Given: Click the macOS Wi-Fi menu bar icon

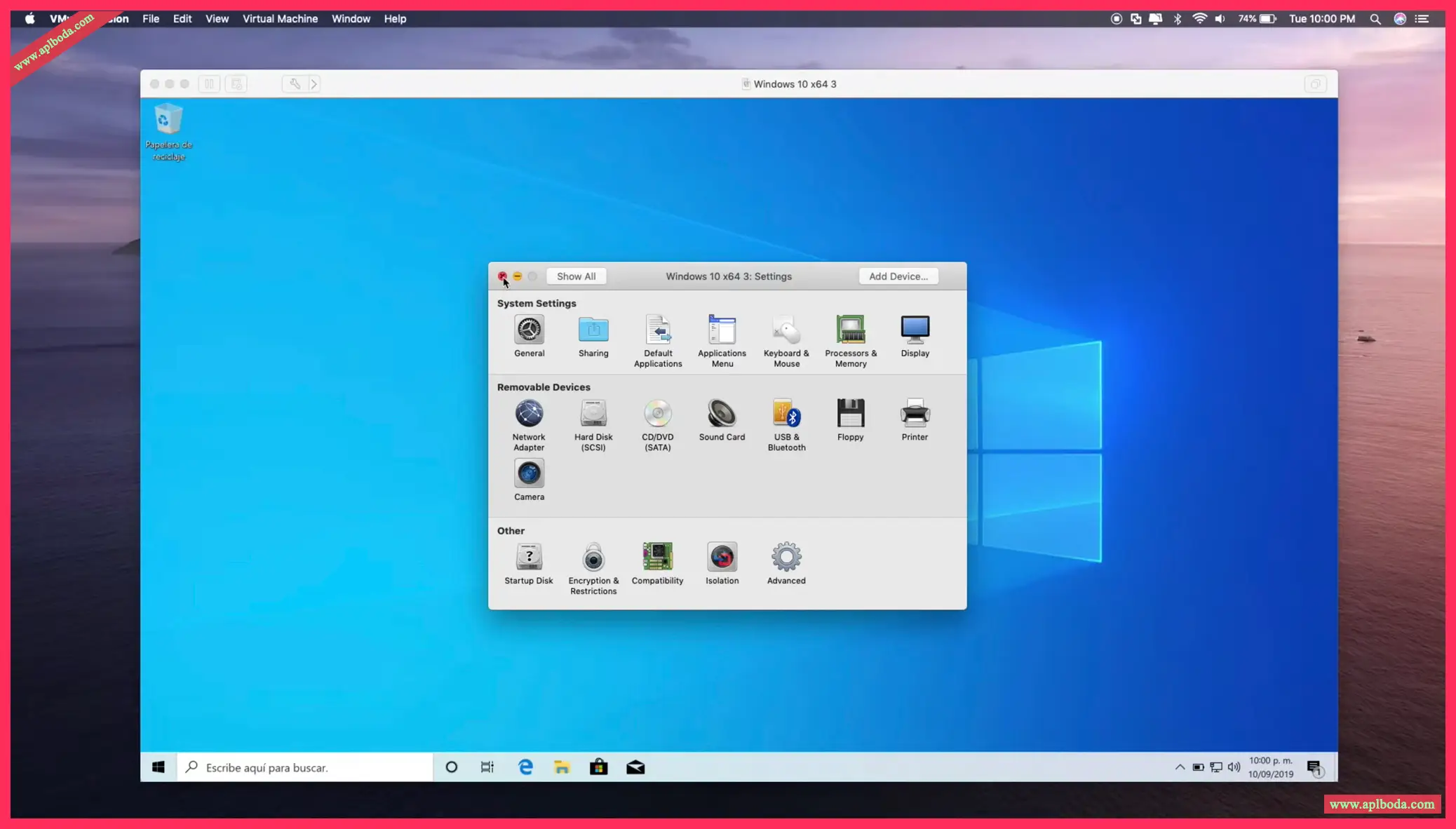Looking at the screenshot, I should click(x=1199, y=19).
